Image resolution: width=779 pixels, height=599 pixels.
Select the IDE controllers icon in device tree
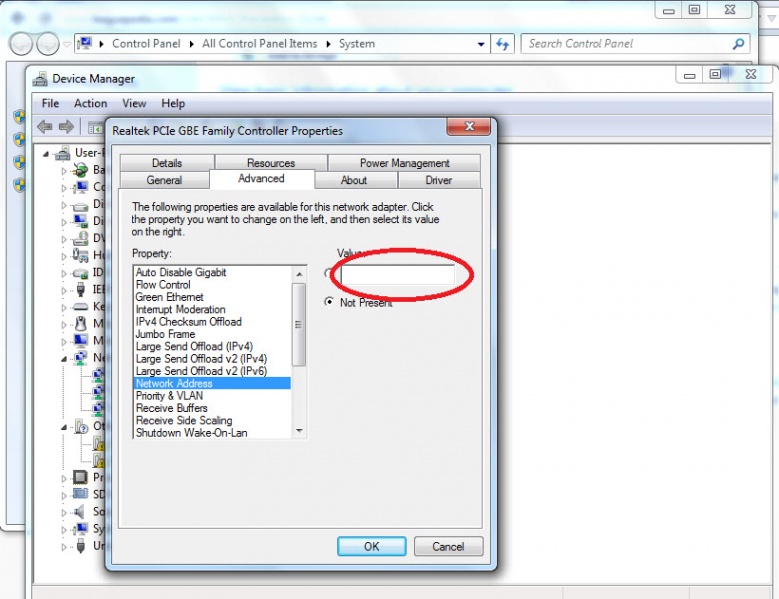coord(80,273)
